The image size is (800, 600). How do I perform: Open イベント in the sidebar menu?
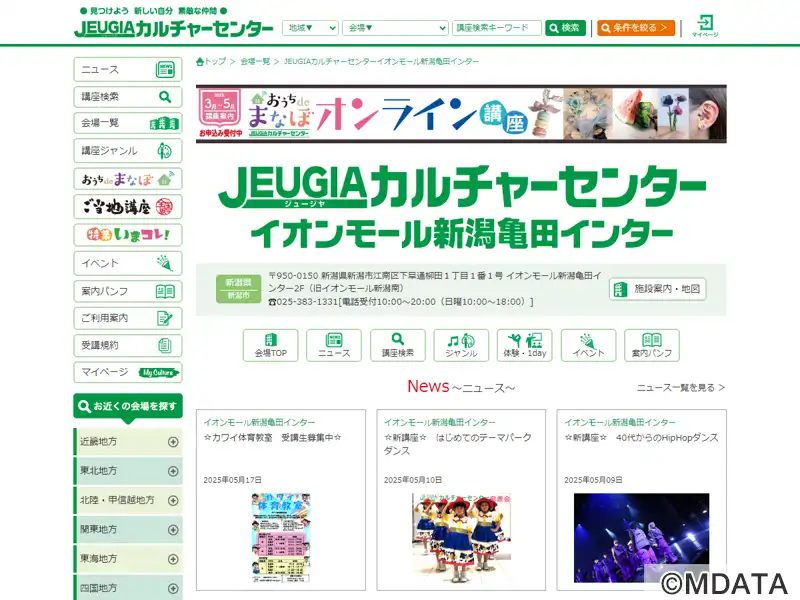tap(128, 263)
